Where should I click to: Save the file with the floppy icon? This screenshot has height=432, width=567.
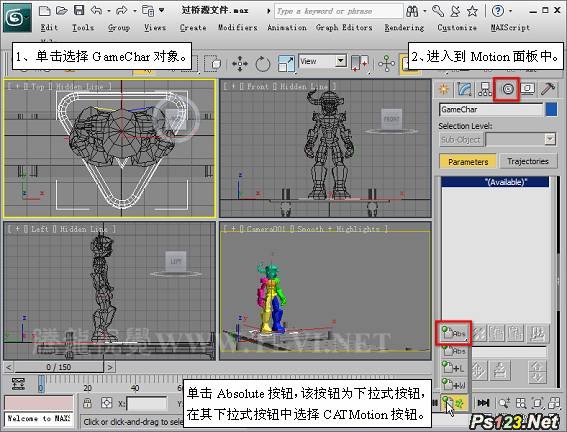click(x=79, y=10)
